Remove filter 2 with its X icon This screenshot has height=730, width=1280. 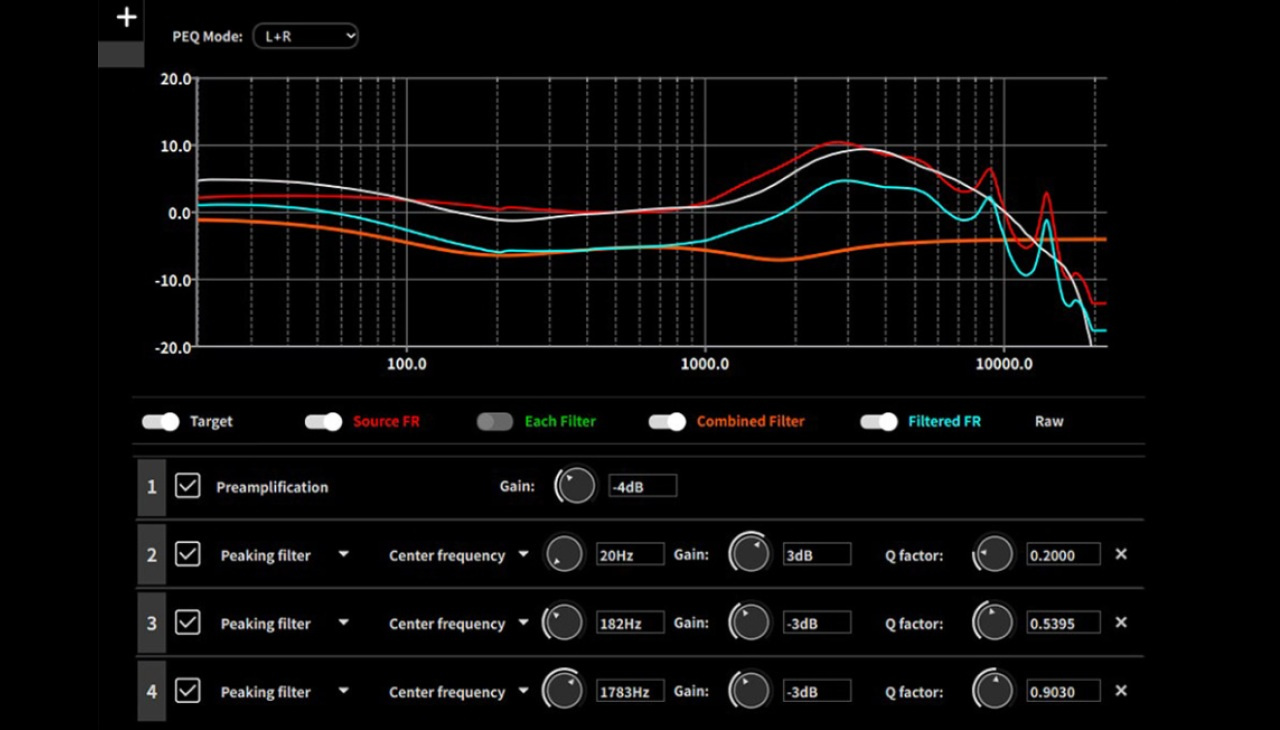[1121, 554]
